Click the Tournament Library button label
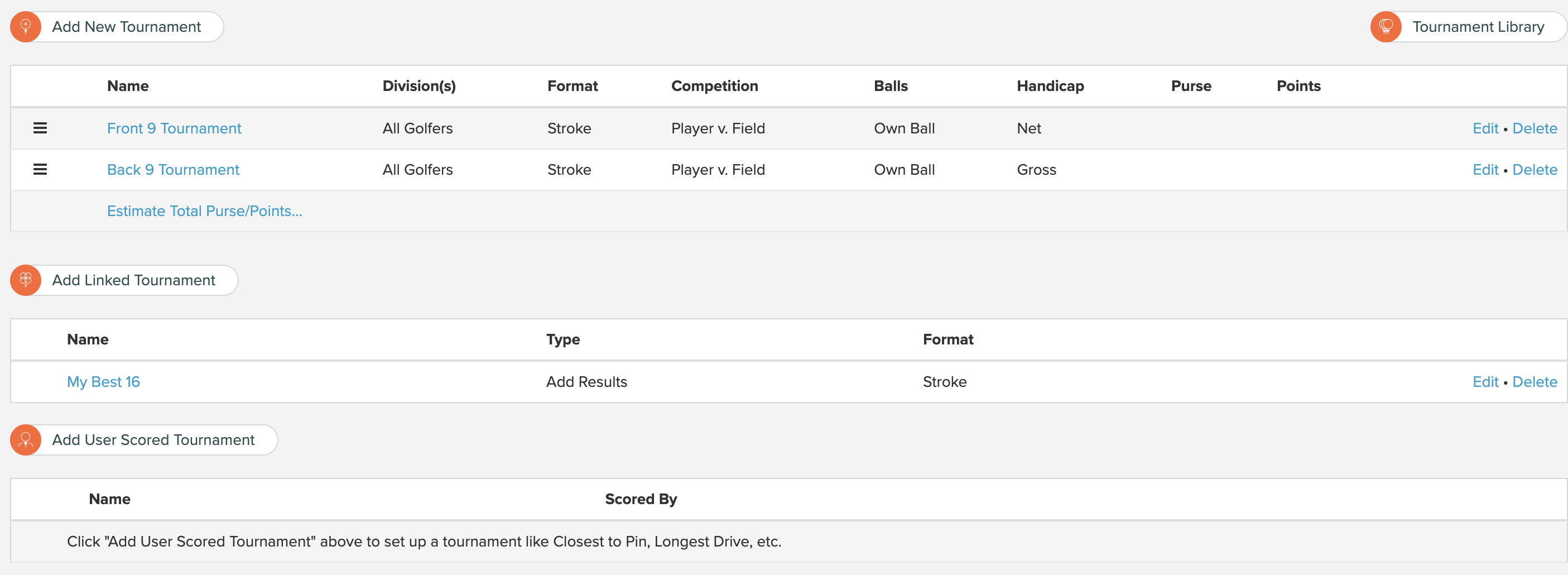 click(x=1479, y=27)
